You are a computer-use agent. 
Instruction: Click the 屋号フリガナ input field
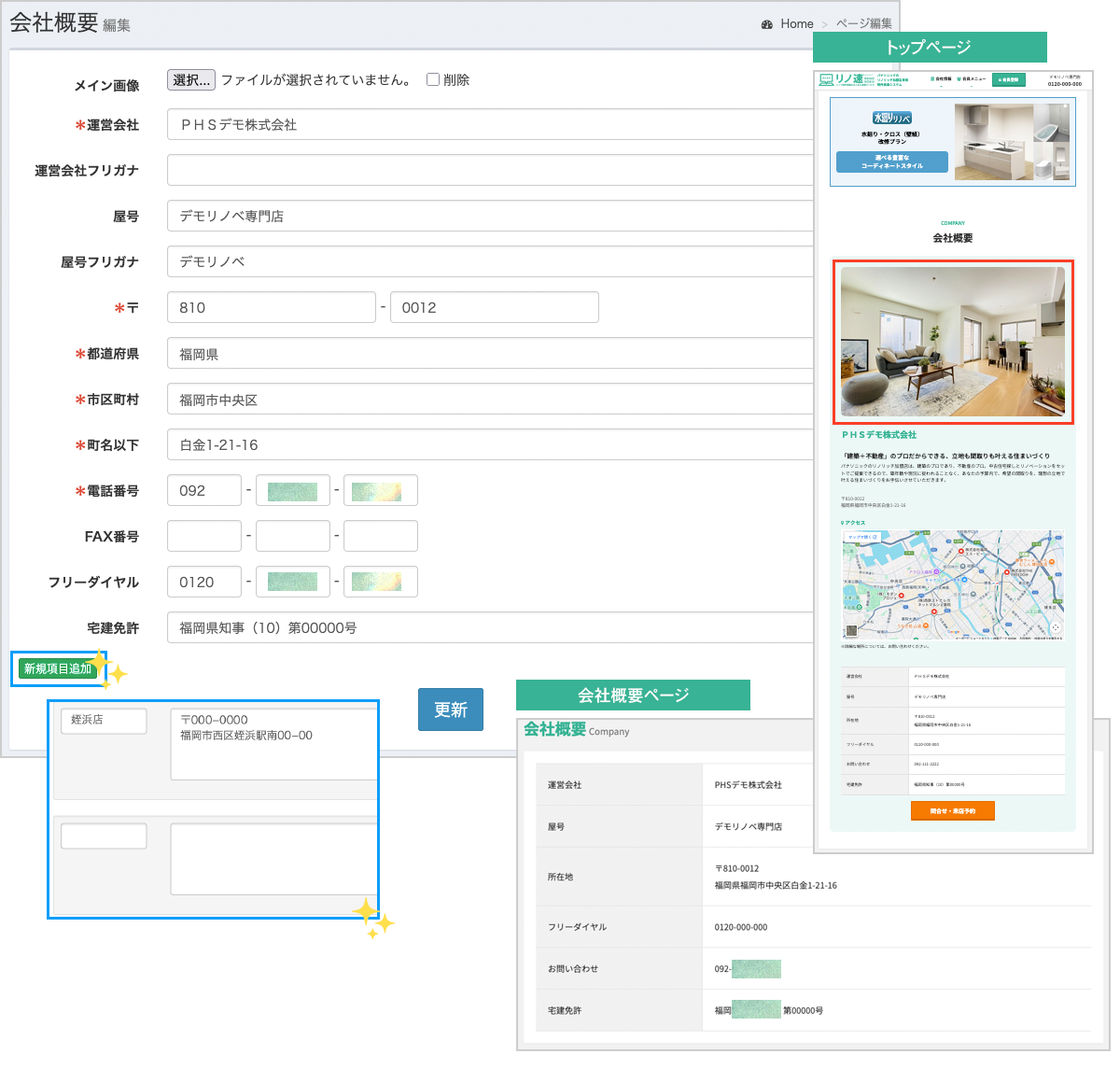click(490, 262)
